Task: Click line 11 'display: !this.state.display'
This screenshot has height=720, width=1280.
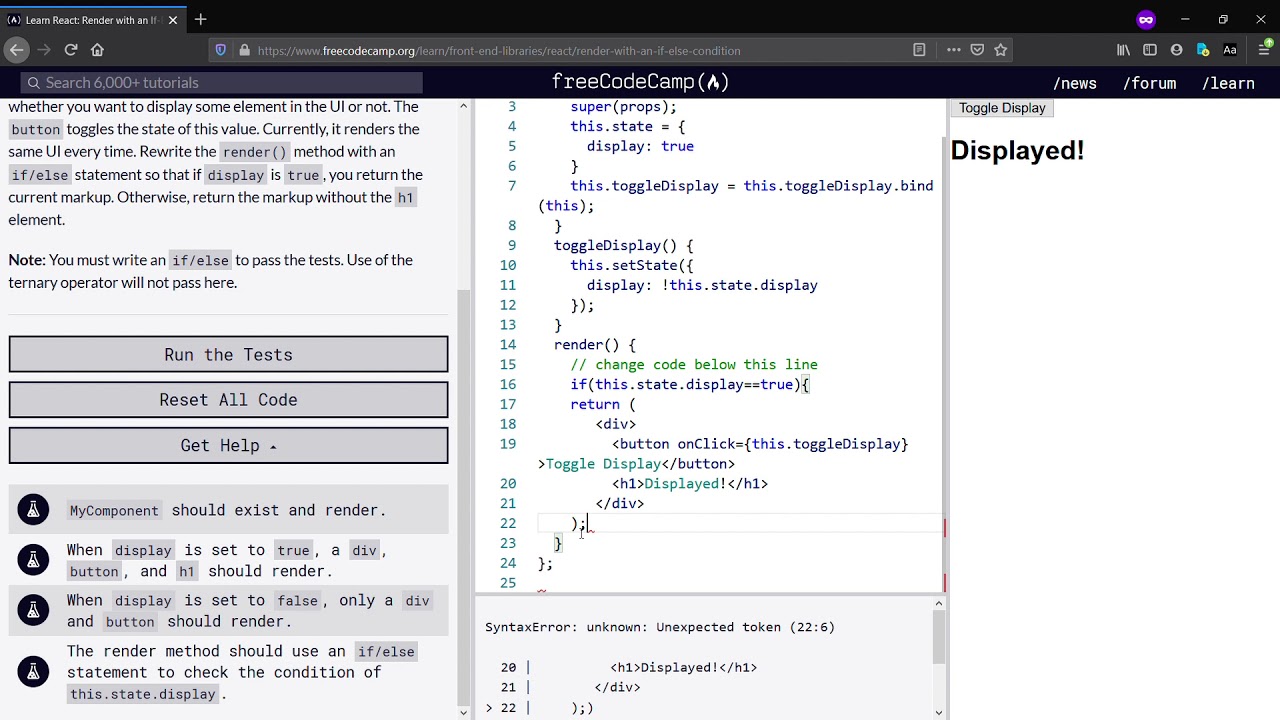Action: tap(702, 285)
